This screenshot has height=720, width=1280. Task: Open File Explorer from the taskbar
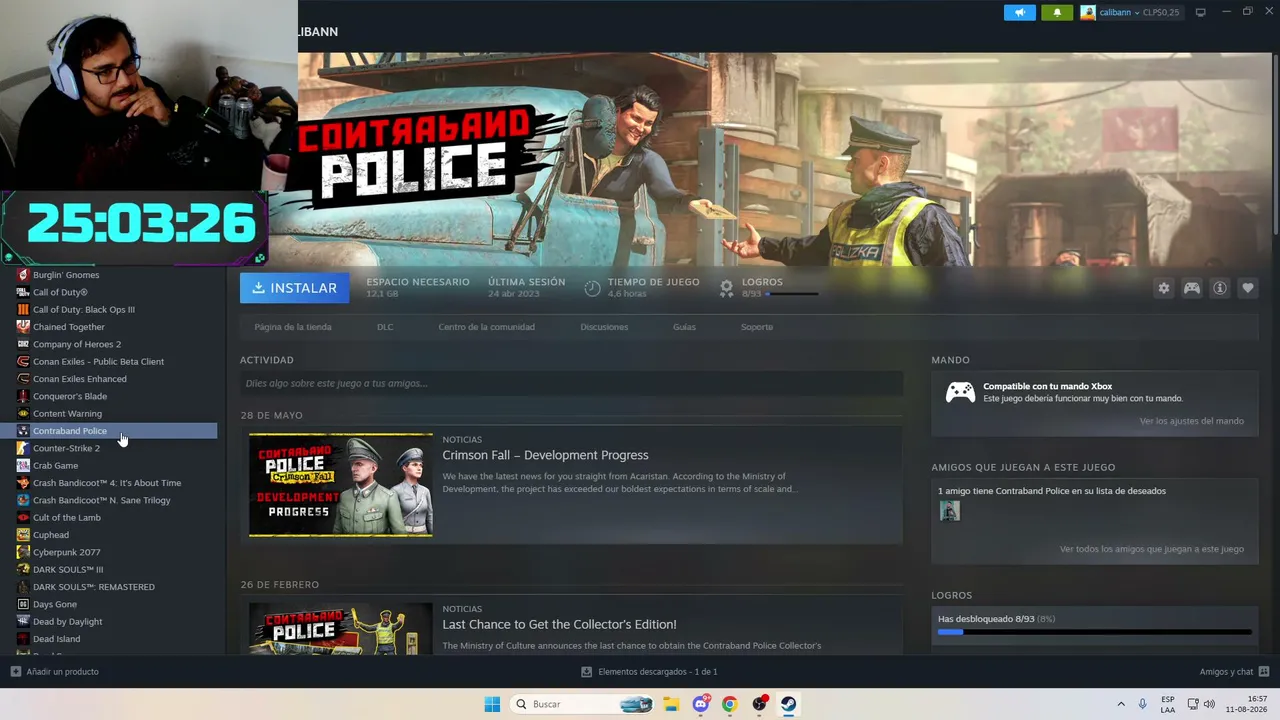pyautogui.click(x=671, y=704)
